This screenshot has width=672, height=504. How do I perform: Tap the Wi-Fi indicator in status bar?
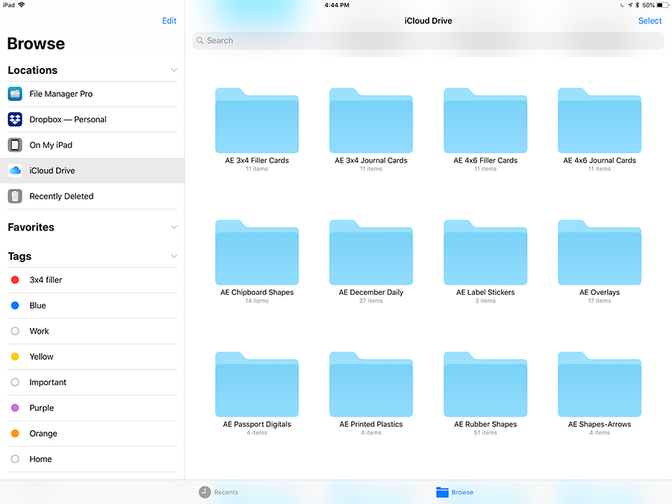[x=21, y=5]
